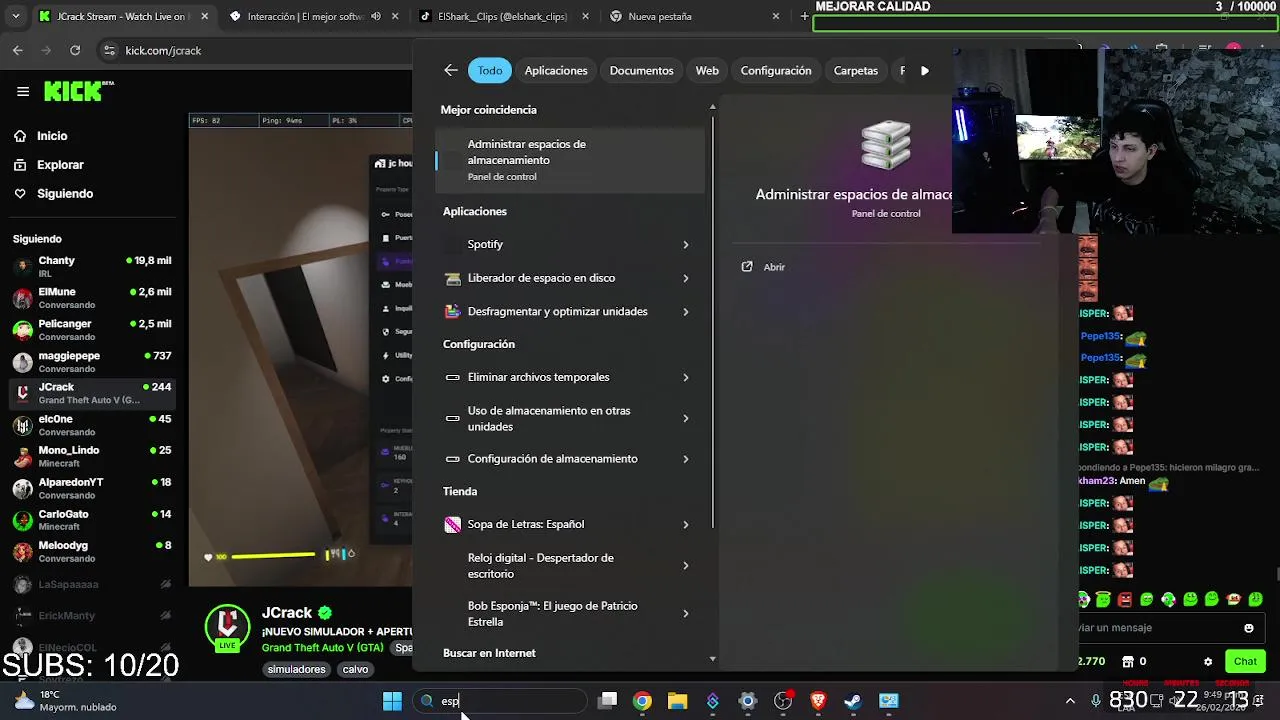The width and height of the screenshot is (1280, 720).
Task: Click Eliminar archivos temporales settings icon
Action: click(453, 377)
